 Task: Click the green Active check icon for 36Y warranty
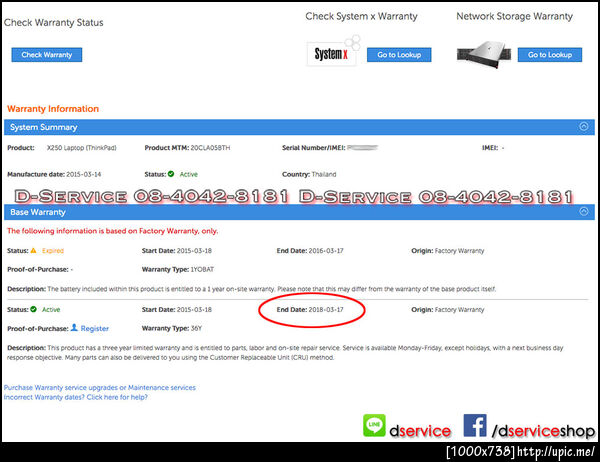pyautogui.click(x=34, y=309)
